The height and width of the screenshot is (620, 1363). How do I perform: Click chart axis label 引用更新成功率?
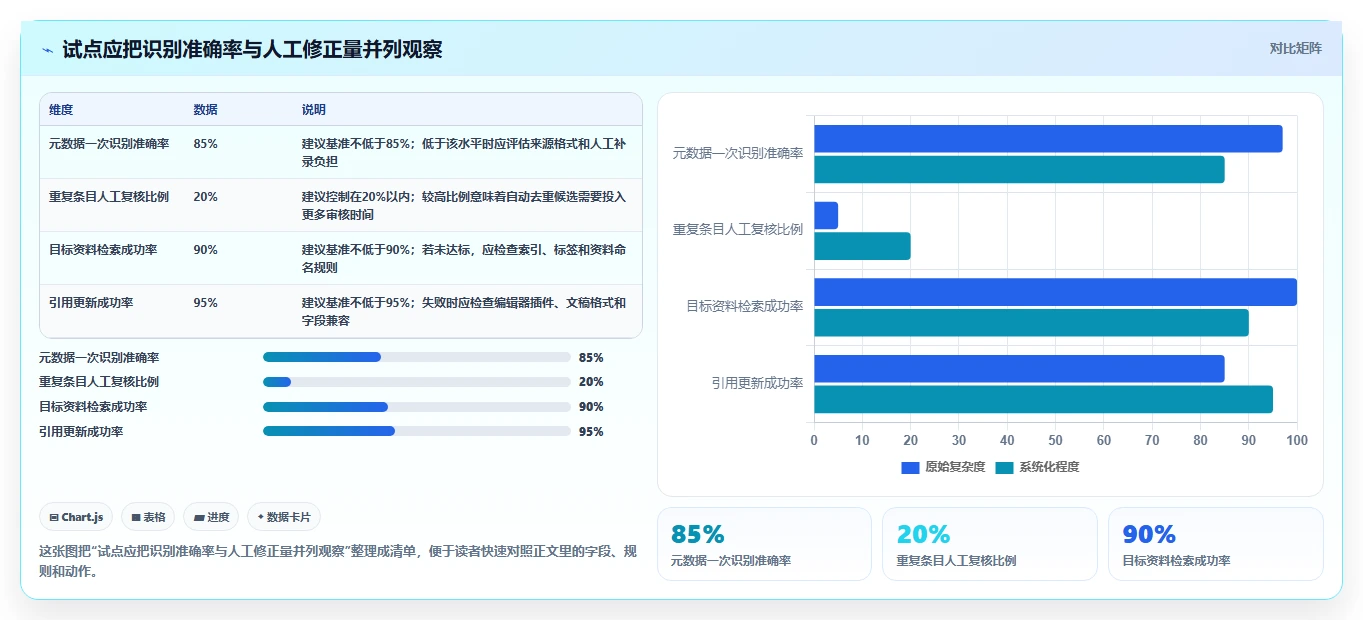pyautogui.click(x=757, y=383)
